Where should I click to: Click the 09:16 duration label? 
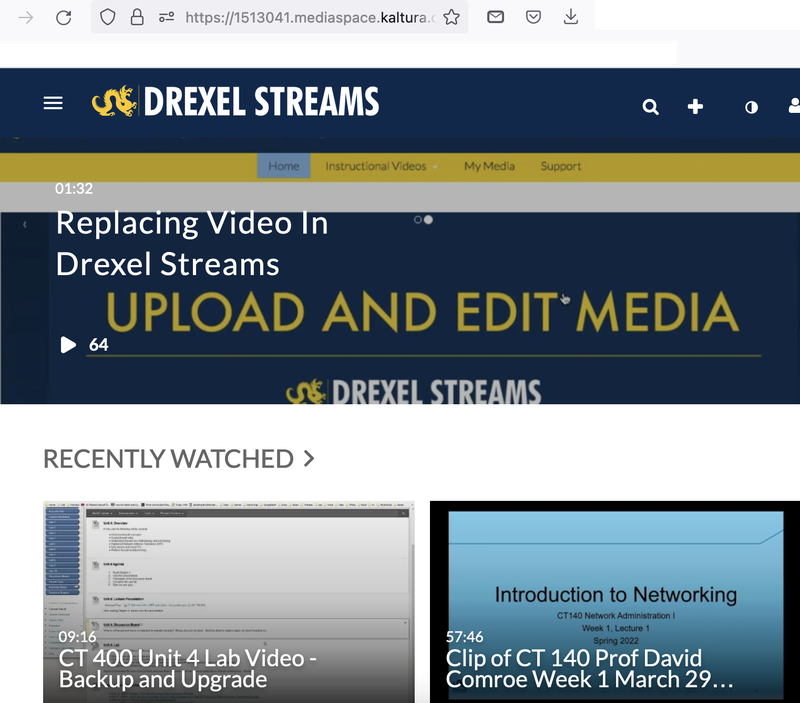[x=78, y=637]
